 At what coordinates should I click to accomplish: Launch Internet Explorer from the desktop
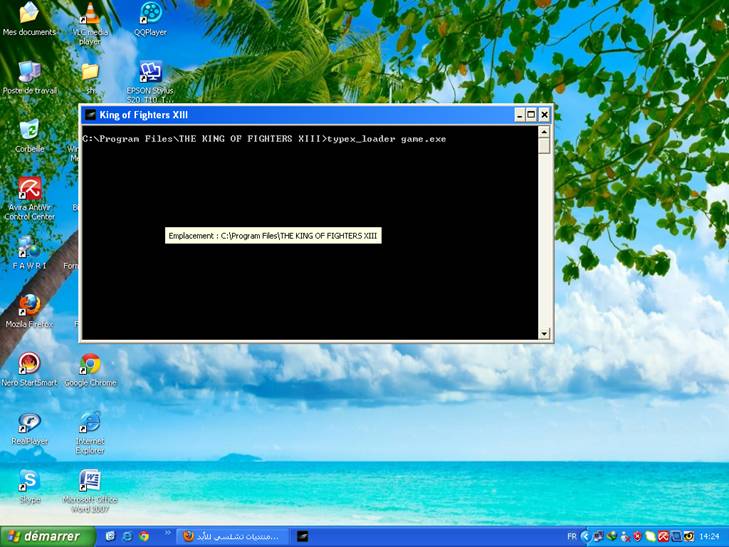(x=90, y=433)
